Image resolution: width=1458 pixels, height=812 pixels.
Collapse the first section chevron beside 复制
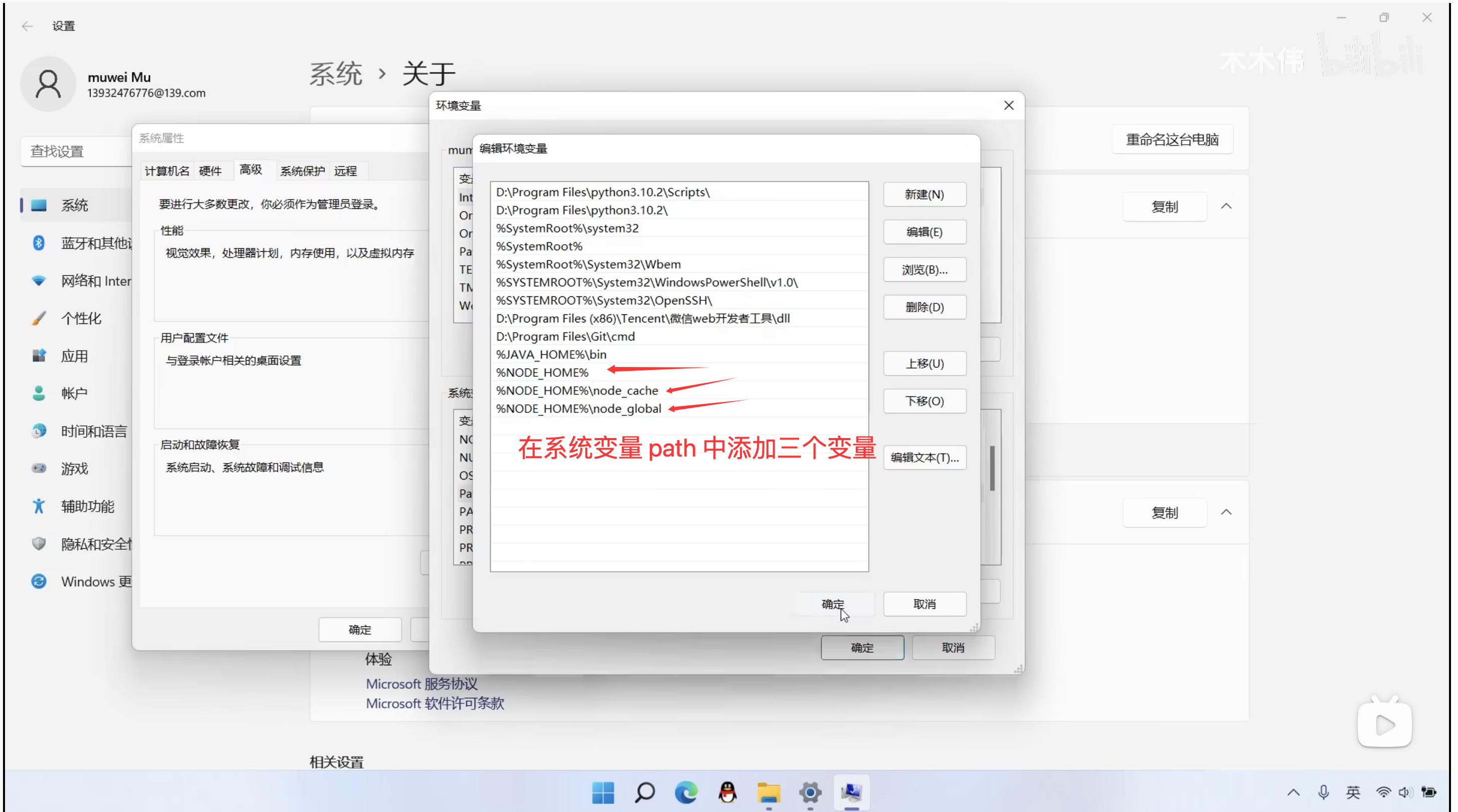(x=1226, y=207)
